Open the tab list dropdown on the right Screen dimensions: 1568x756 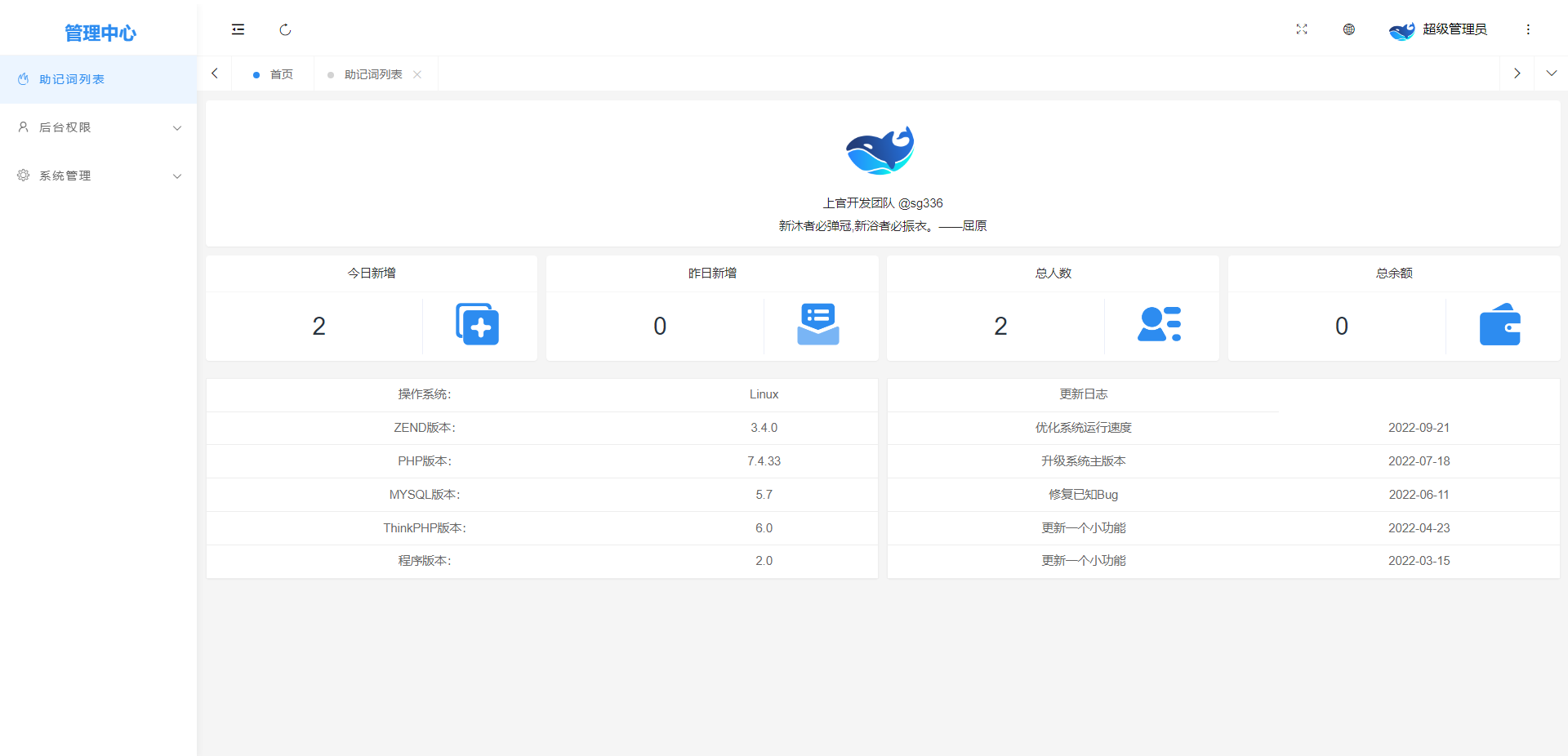1552,73
